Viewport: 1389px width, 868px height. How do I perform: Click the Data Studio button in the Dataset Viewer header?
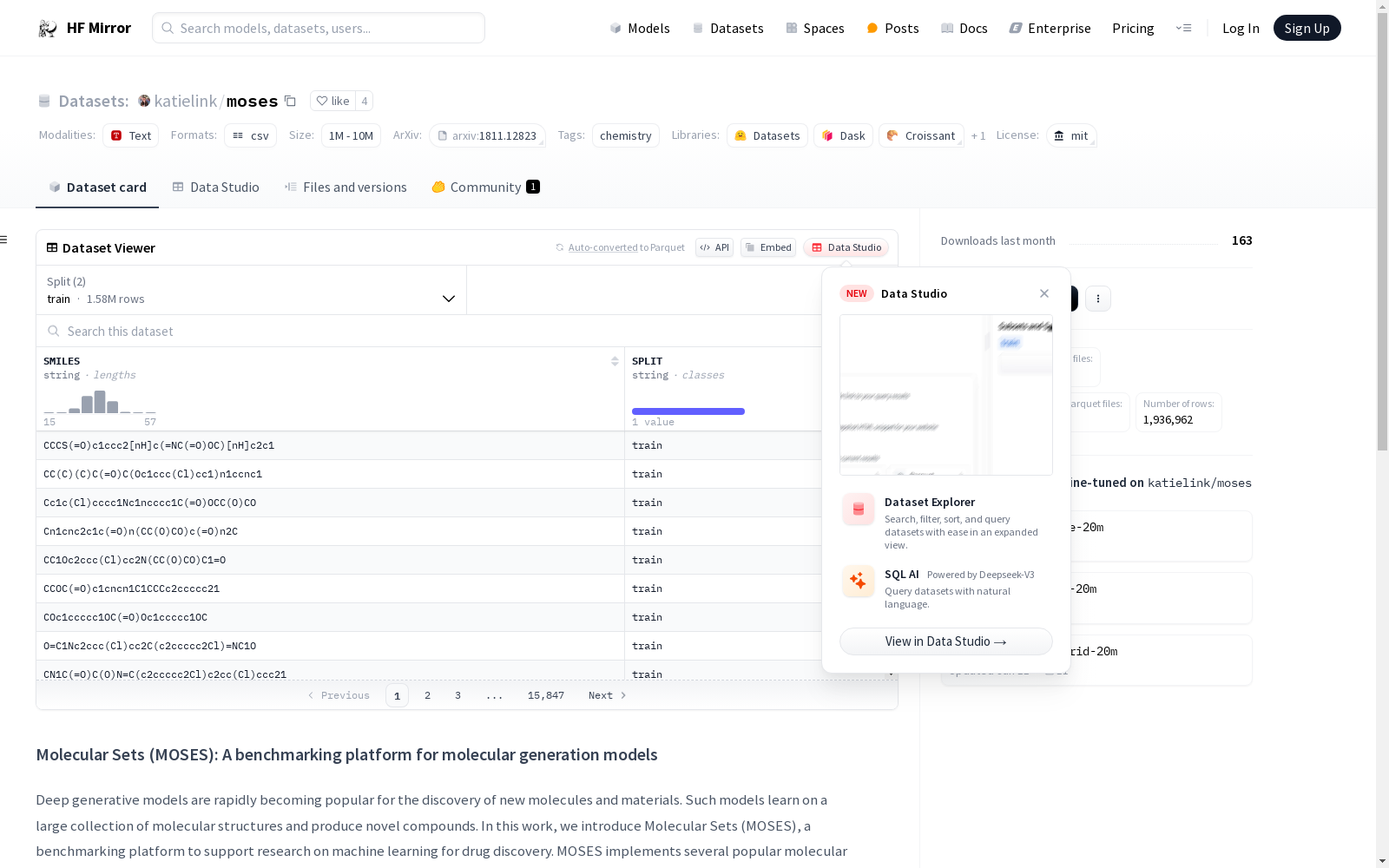pos(846,247)
